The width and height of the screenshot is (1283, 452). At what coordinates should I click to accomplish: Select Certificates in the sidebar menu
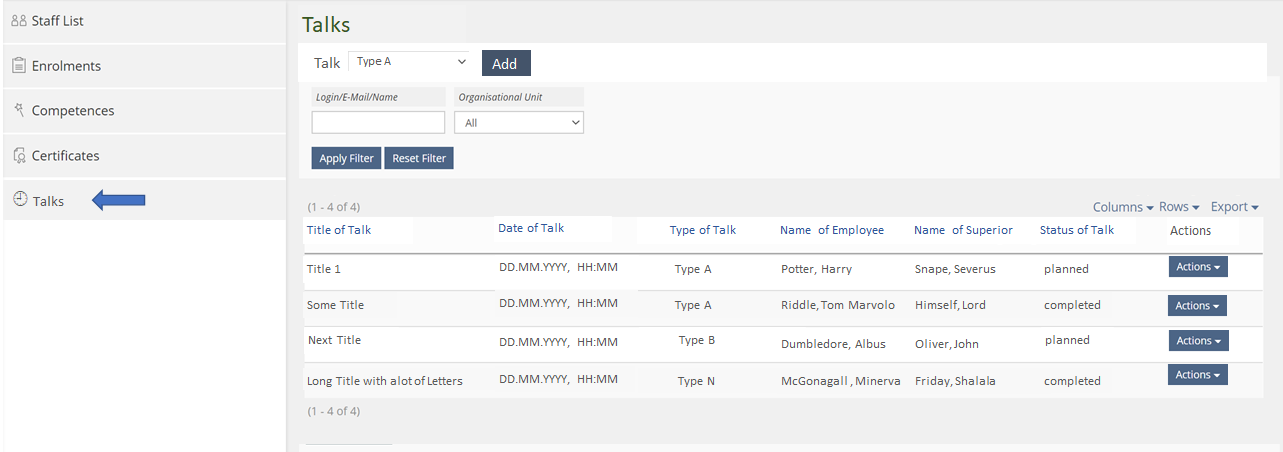(65, 156)
